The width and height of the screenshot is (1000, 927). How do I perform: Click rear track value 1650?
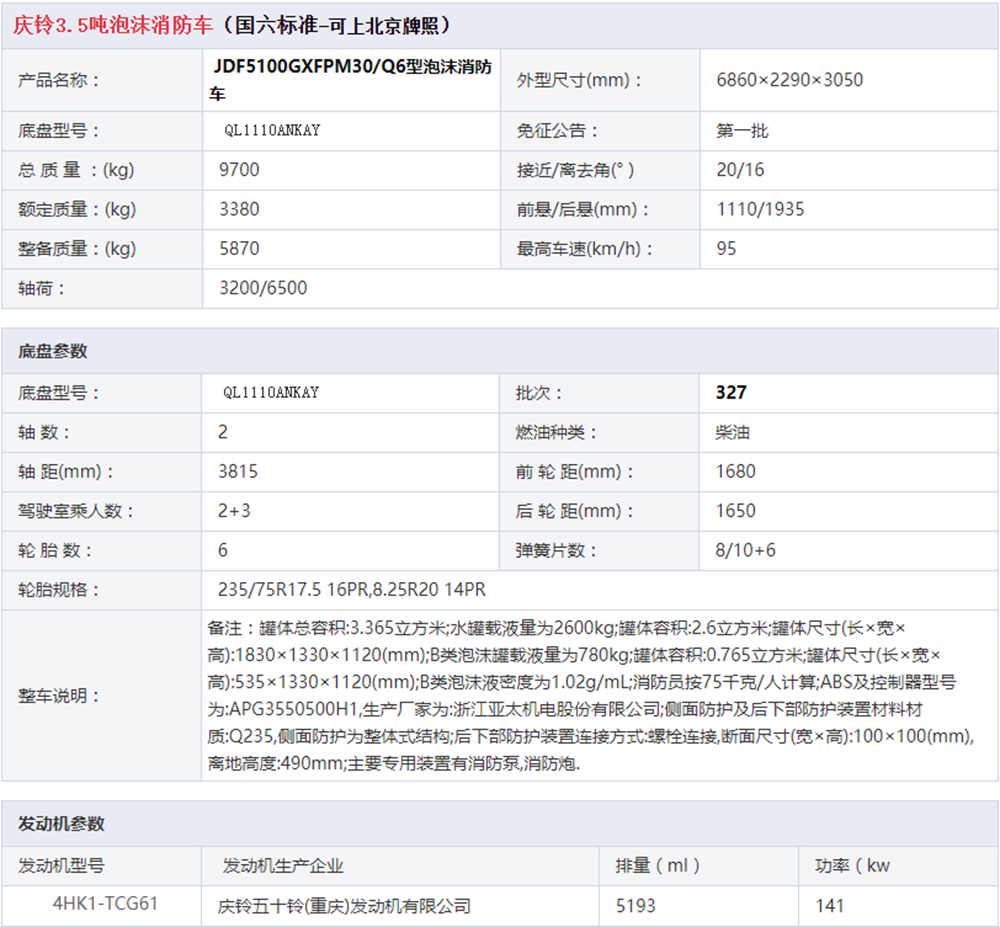(x=735, y=511)
